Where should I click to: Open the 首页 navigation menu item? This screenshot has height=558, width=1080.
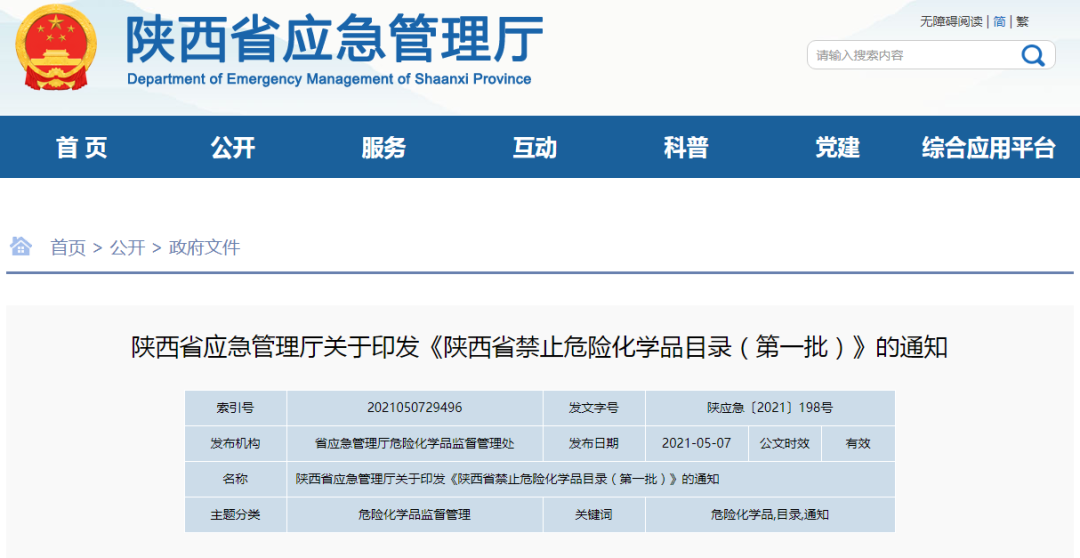[82, 147]
